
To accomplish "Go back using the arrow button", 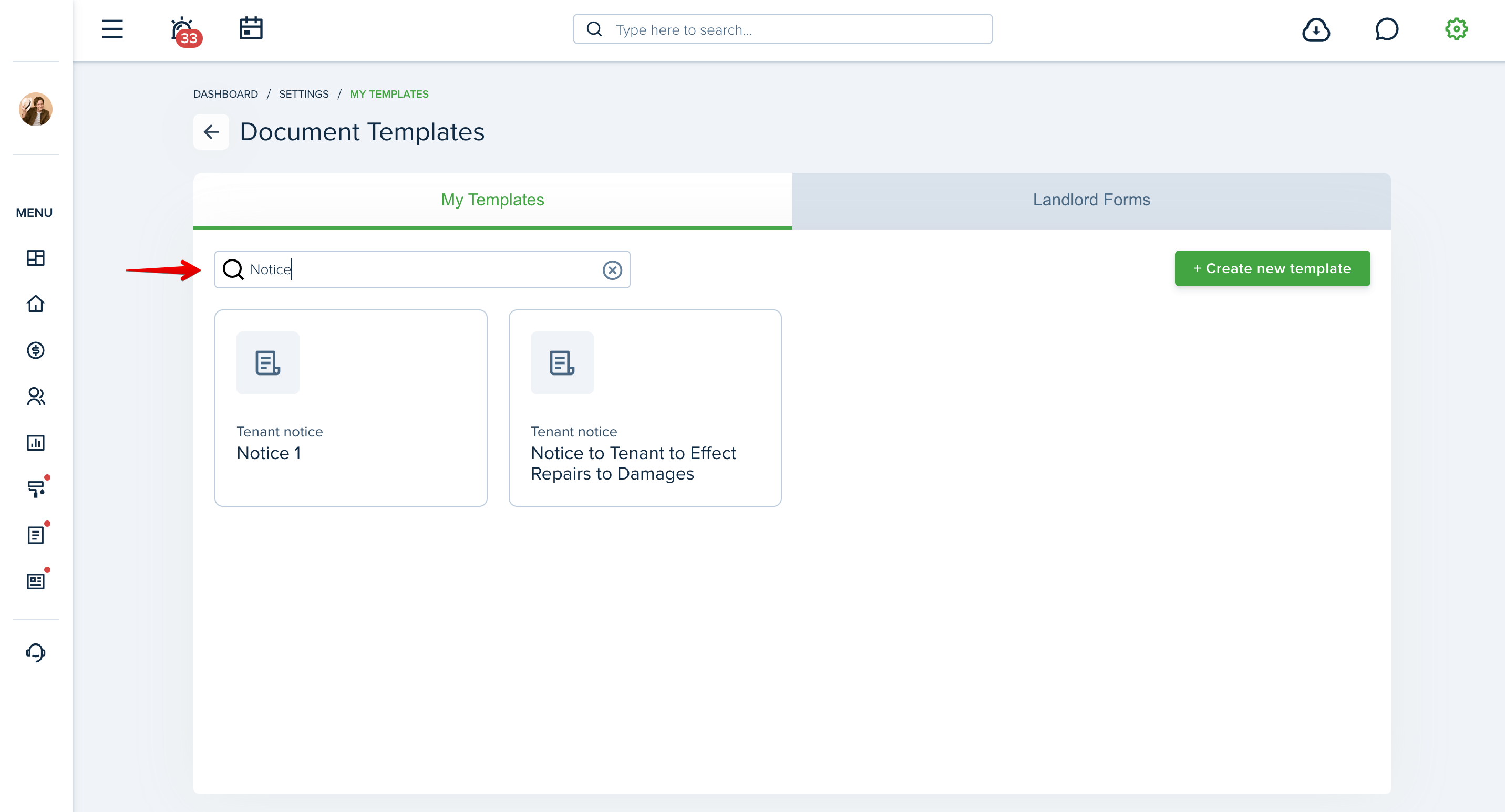I will 211,132.
